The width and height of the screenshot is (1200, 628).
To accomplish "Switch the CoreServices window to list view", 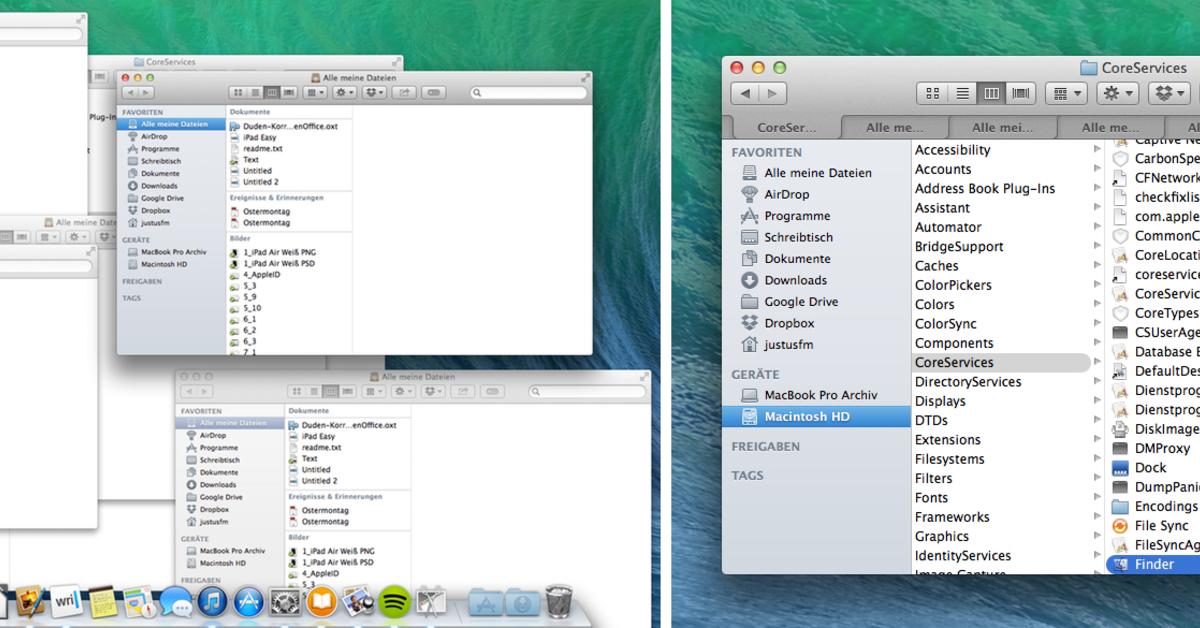I will tap(962, 93).
